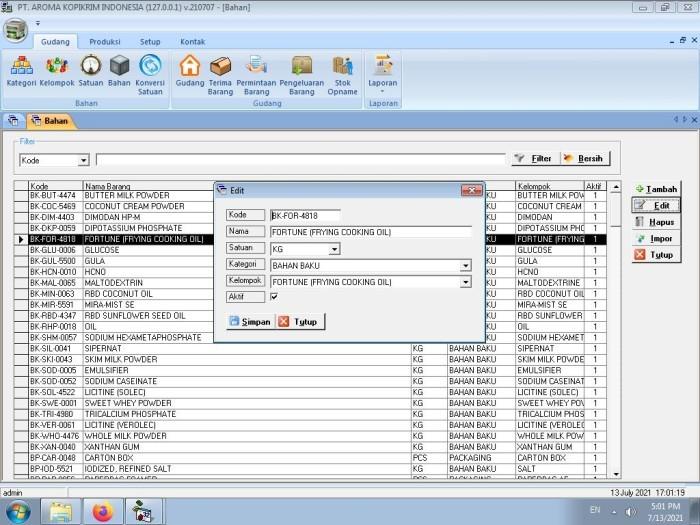
Task: Click the Gudang house icon
Action: [189, 72]
